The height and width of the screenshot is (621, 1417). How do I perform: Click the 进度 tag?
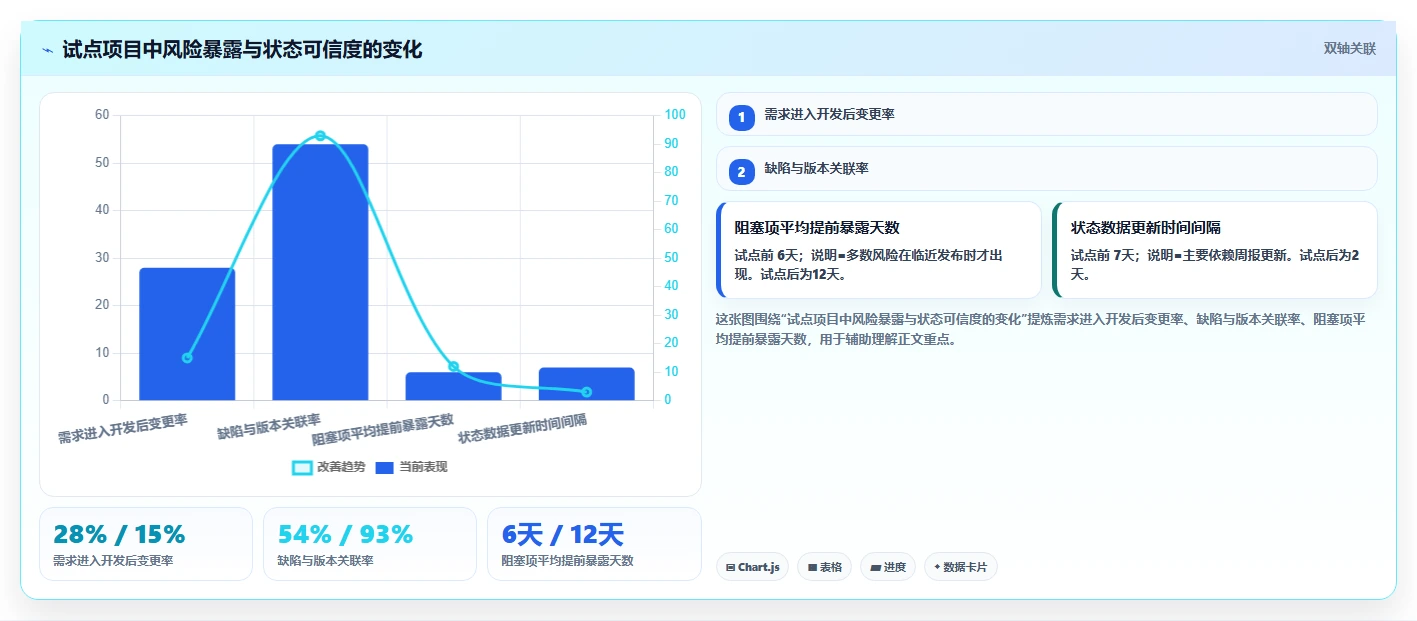(888, 567)
